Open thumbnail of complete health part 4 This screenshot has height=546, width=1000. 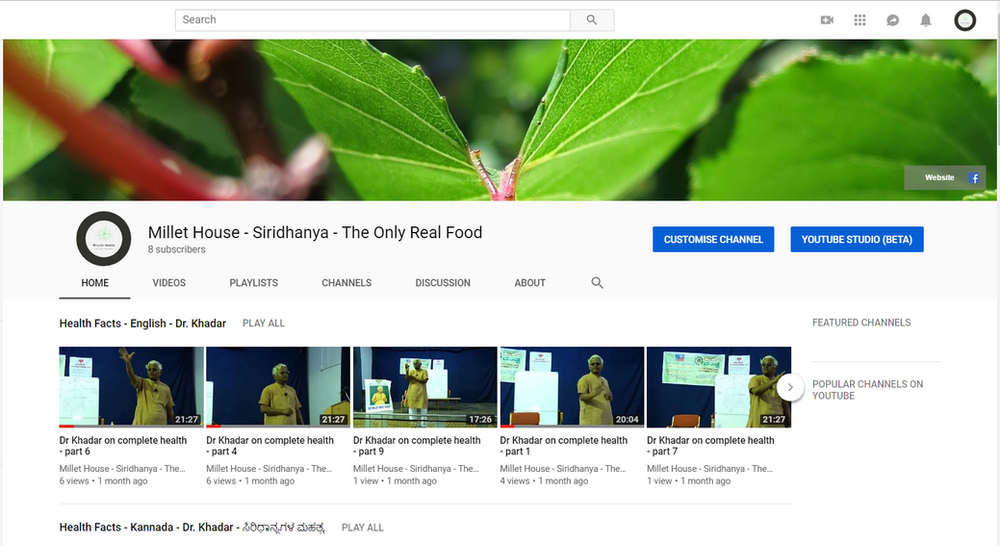278,387
